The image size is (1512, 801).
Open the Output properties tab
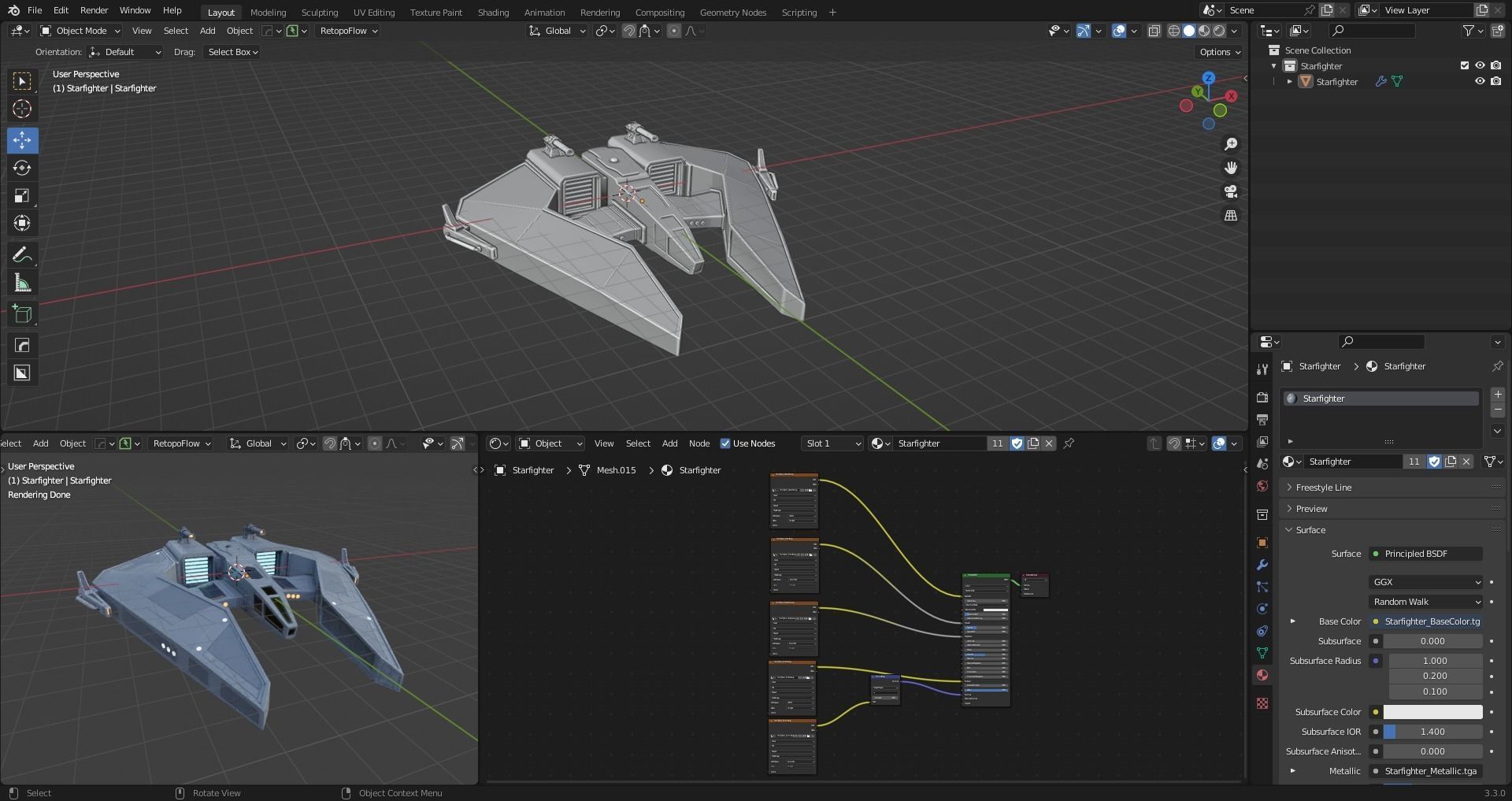pos(1262,420)
